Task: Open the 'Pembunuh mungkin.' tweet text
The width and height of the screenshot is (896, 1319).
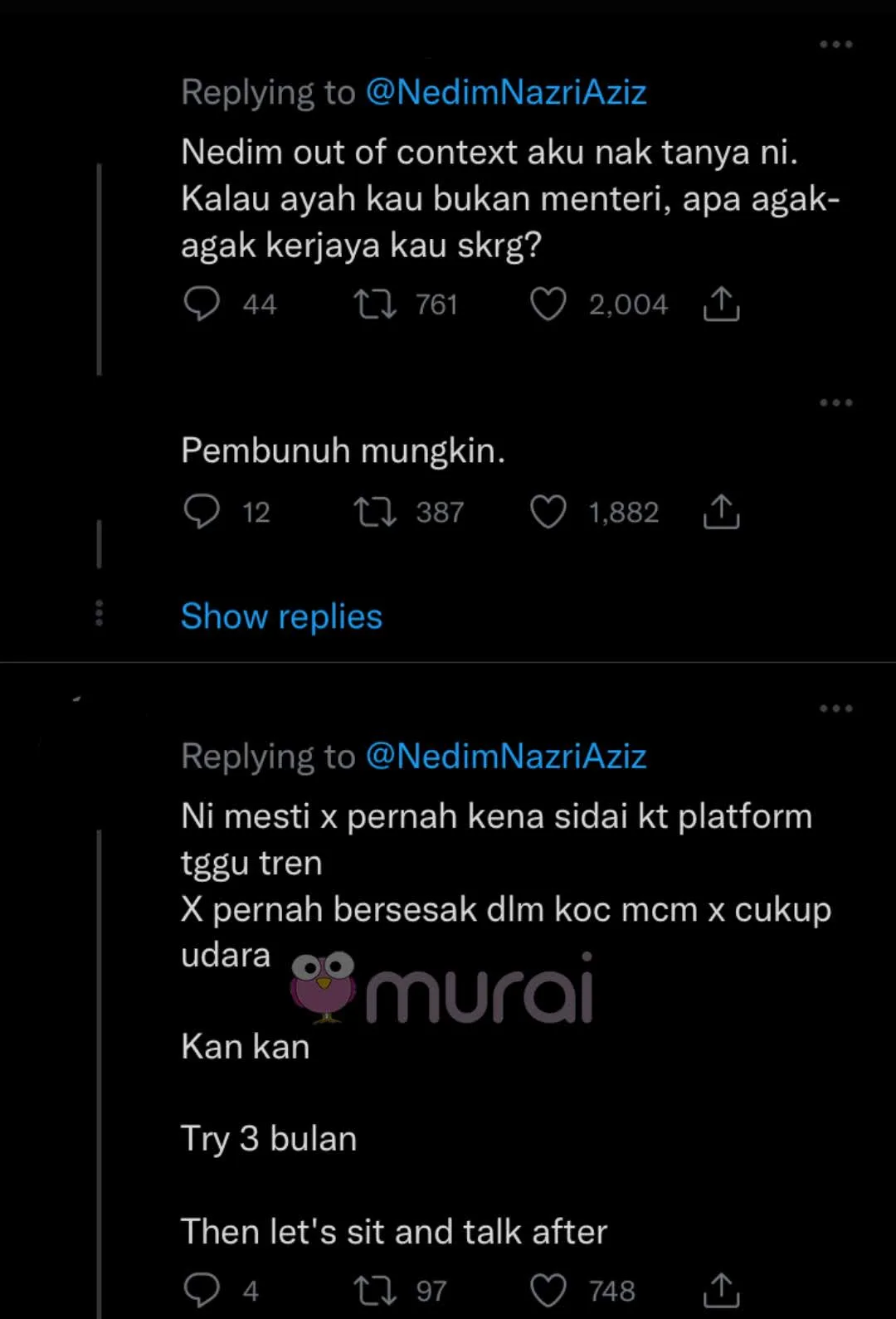Action: click(x=343, y=450)
